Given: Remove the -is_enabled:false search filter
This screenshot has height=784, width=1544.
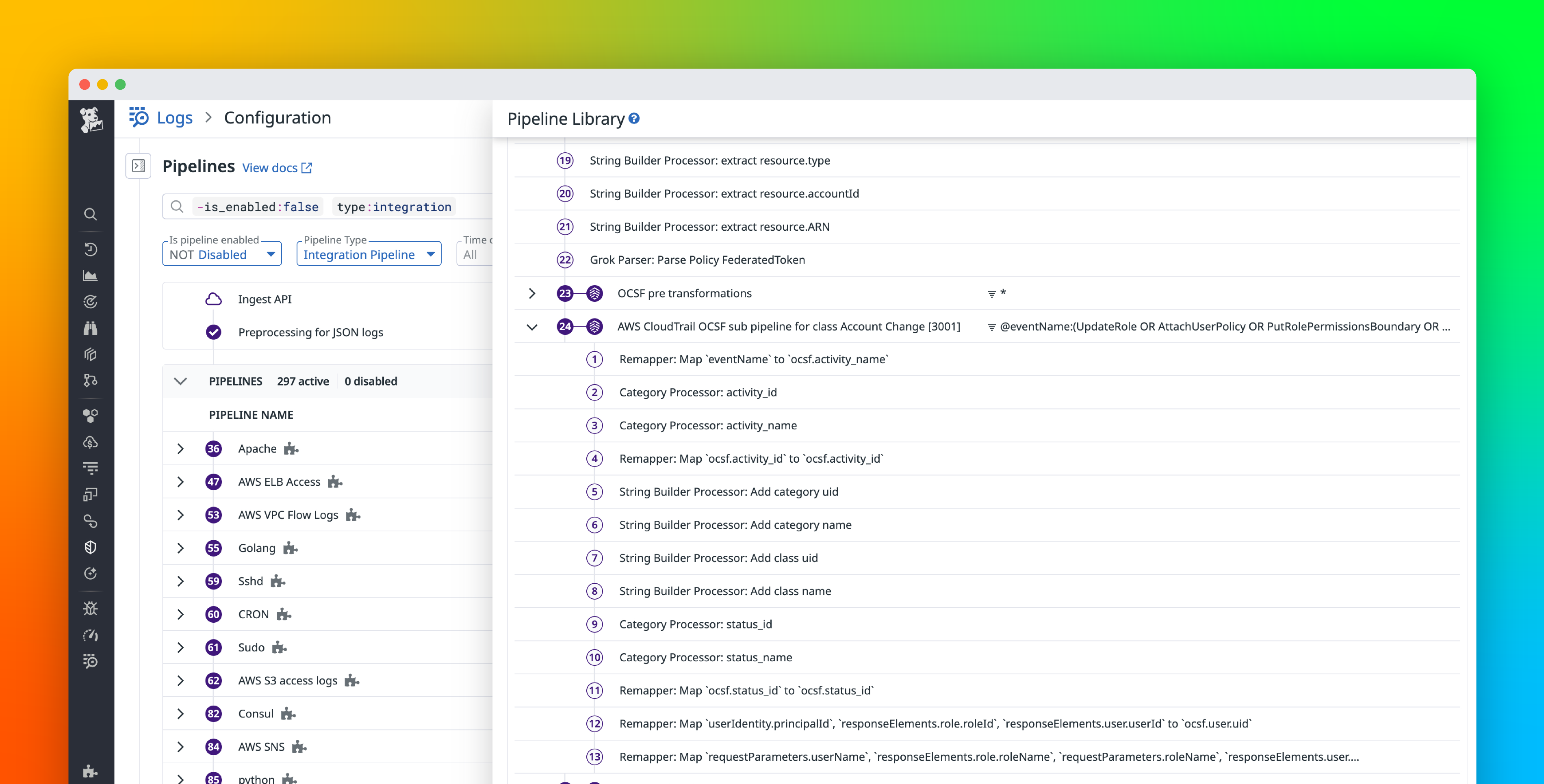Looking at the screenshot, I should pyautogui.click(x=258, y=207).
